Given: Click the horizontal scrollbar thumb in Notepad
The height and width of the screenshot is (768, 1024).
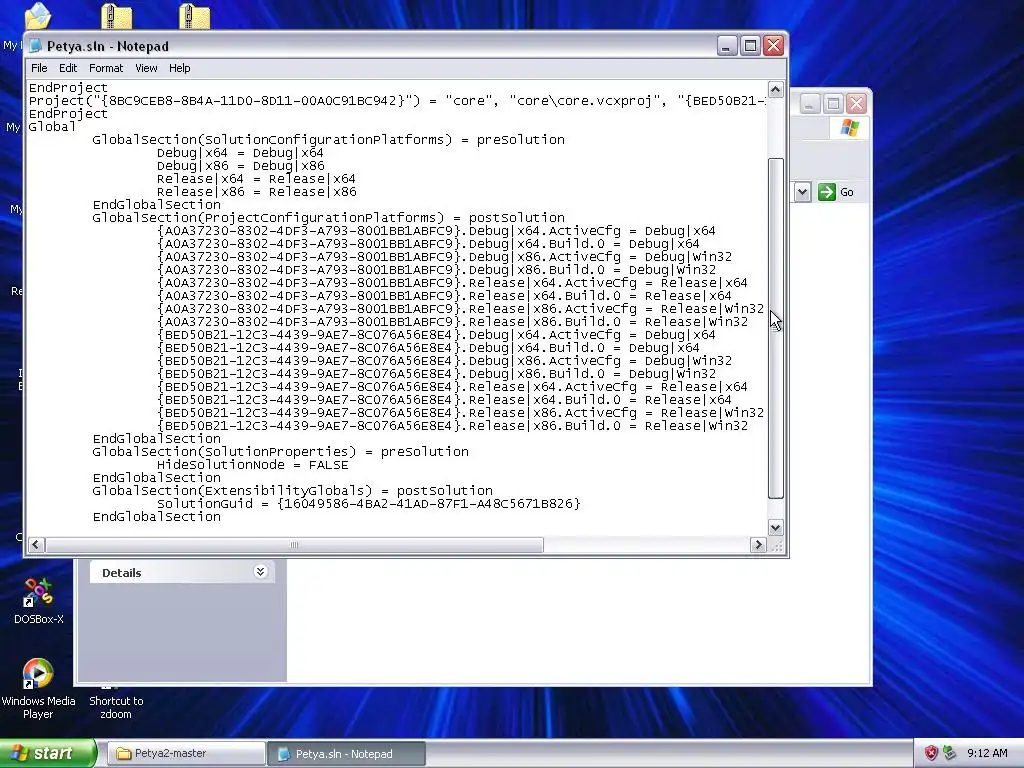Looking at the screenshot, I should 294,545.
